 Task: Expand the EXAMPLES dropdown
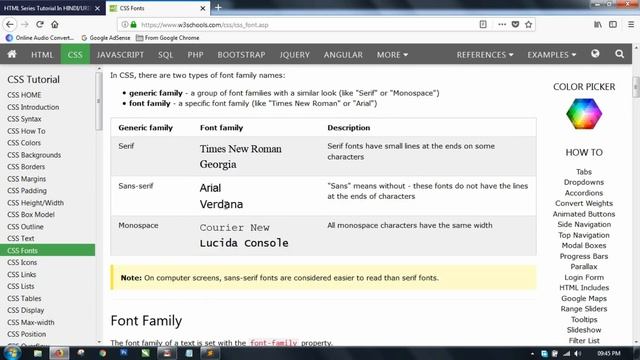coord(551,55)
